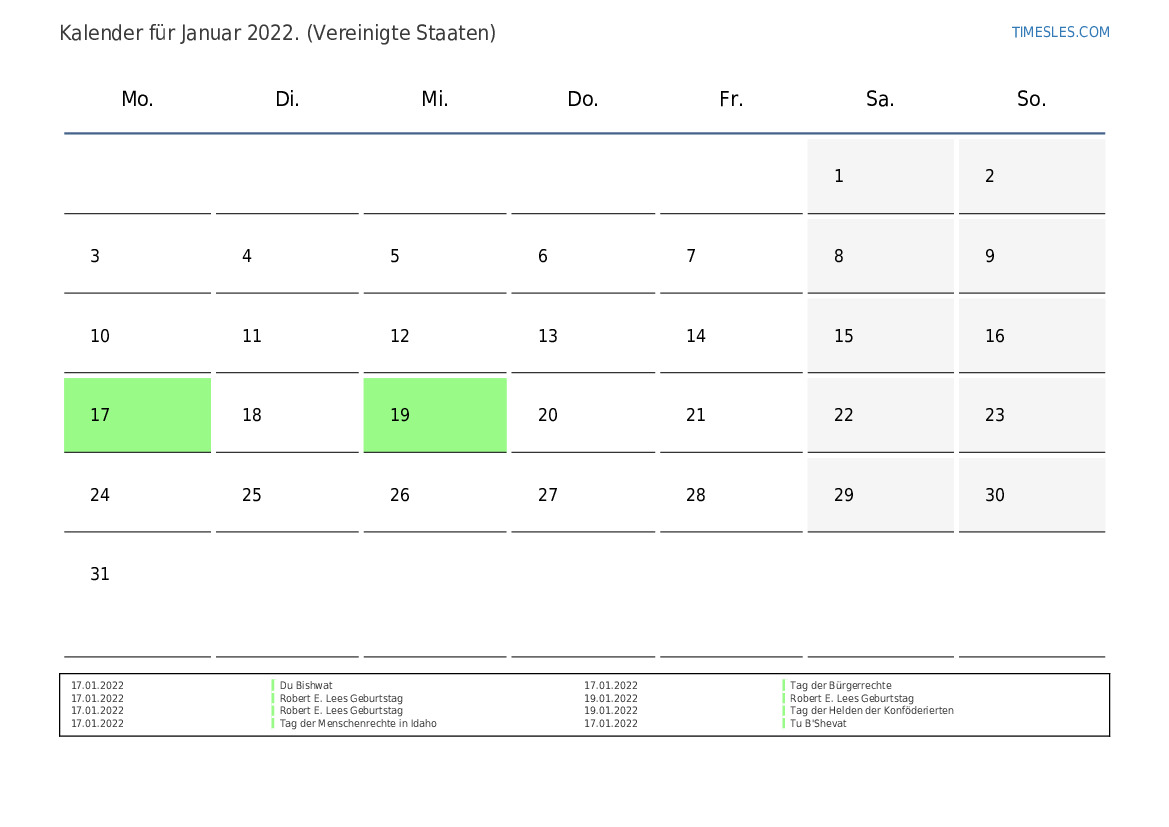This screenshot has height=827, width=1169.
Task: Click the 'Tu B'Shevat' holiday entry
Action: click(817, 723)
